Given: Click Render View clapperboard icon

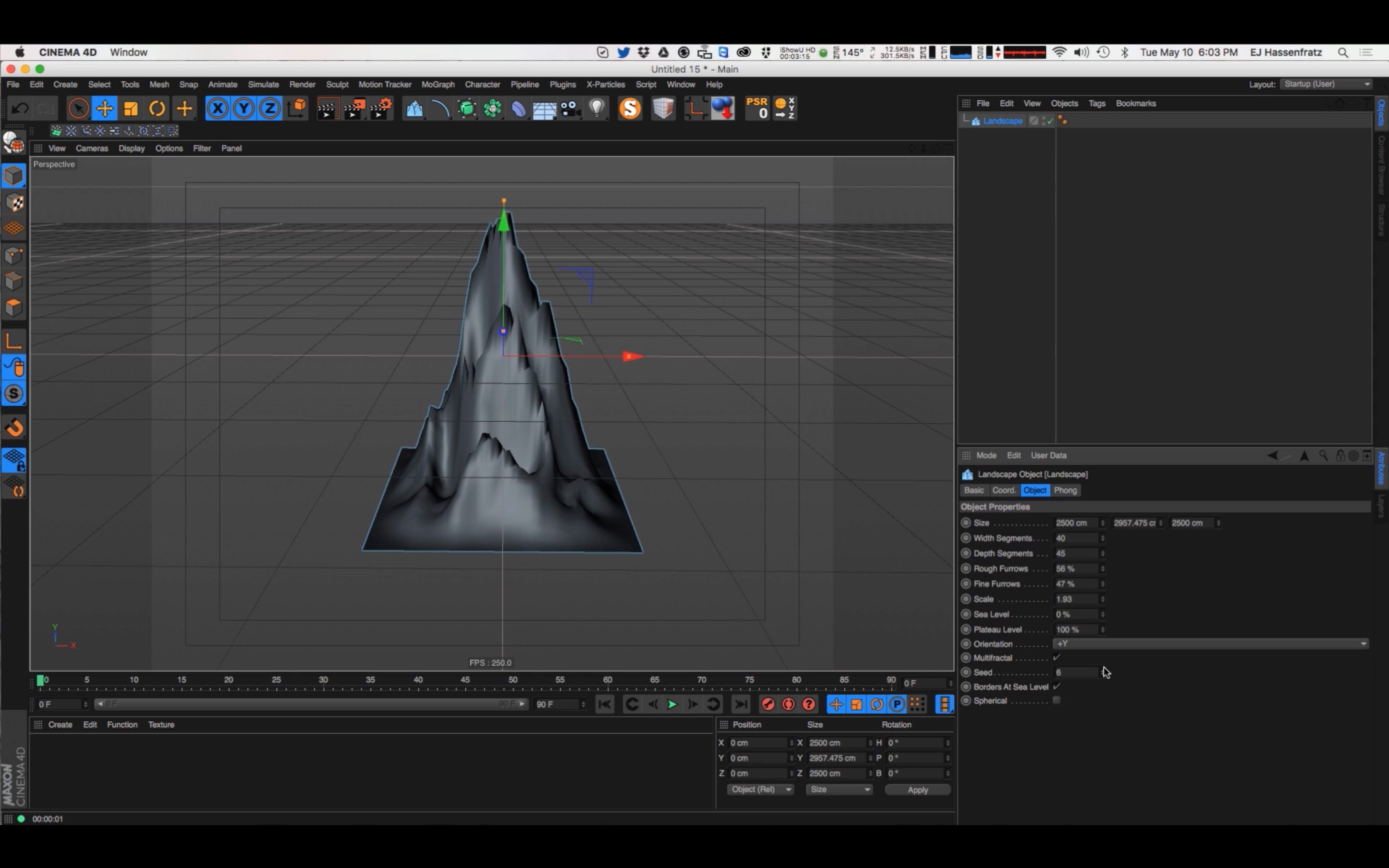Looking at the screenshot, I should [328, 108].
